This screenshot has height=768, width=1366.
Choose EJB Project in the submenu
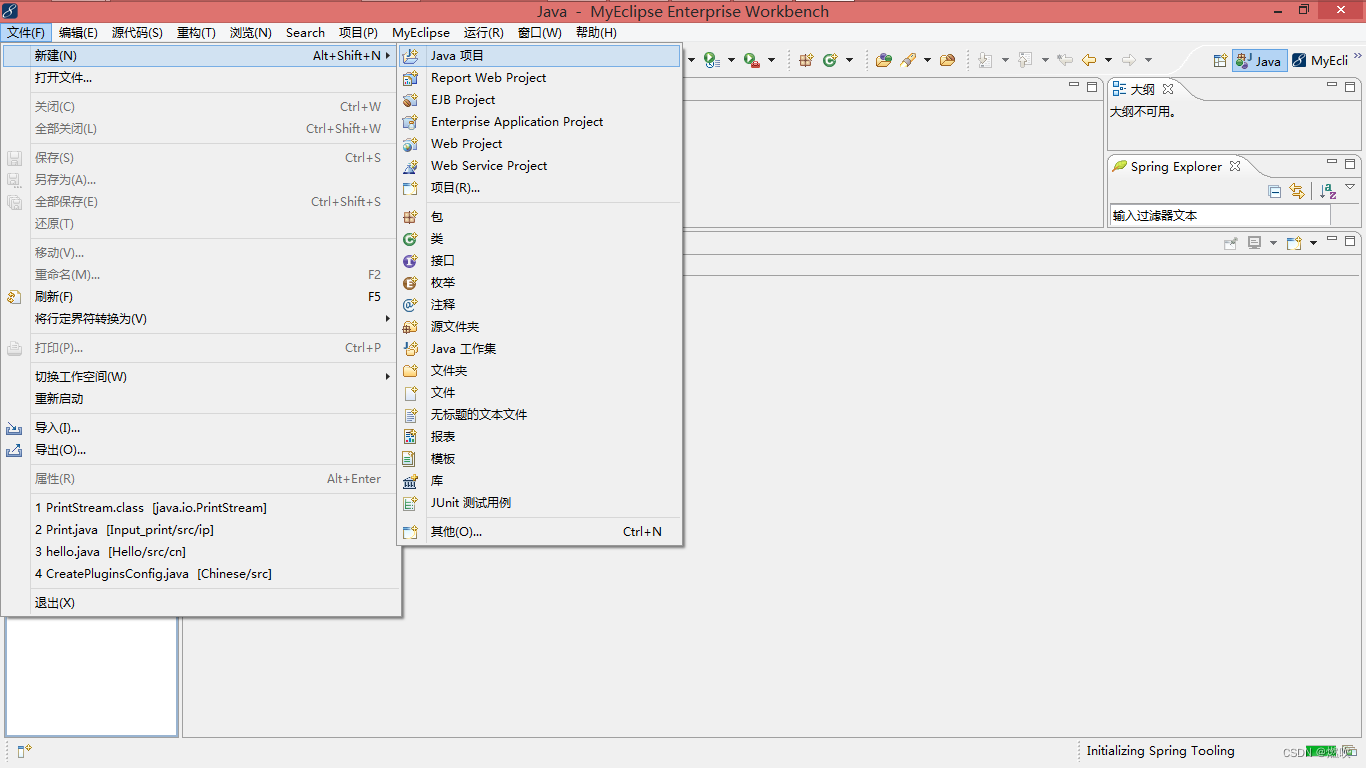[x=539, y=100]
